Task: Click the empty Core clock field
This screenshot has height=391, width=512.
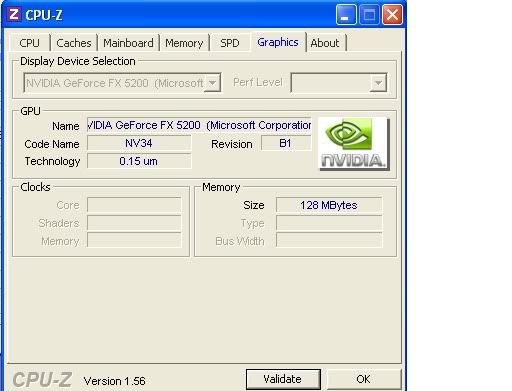Action: 134,205
